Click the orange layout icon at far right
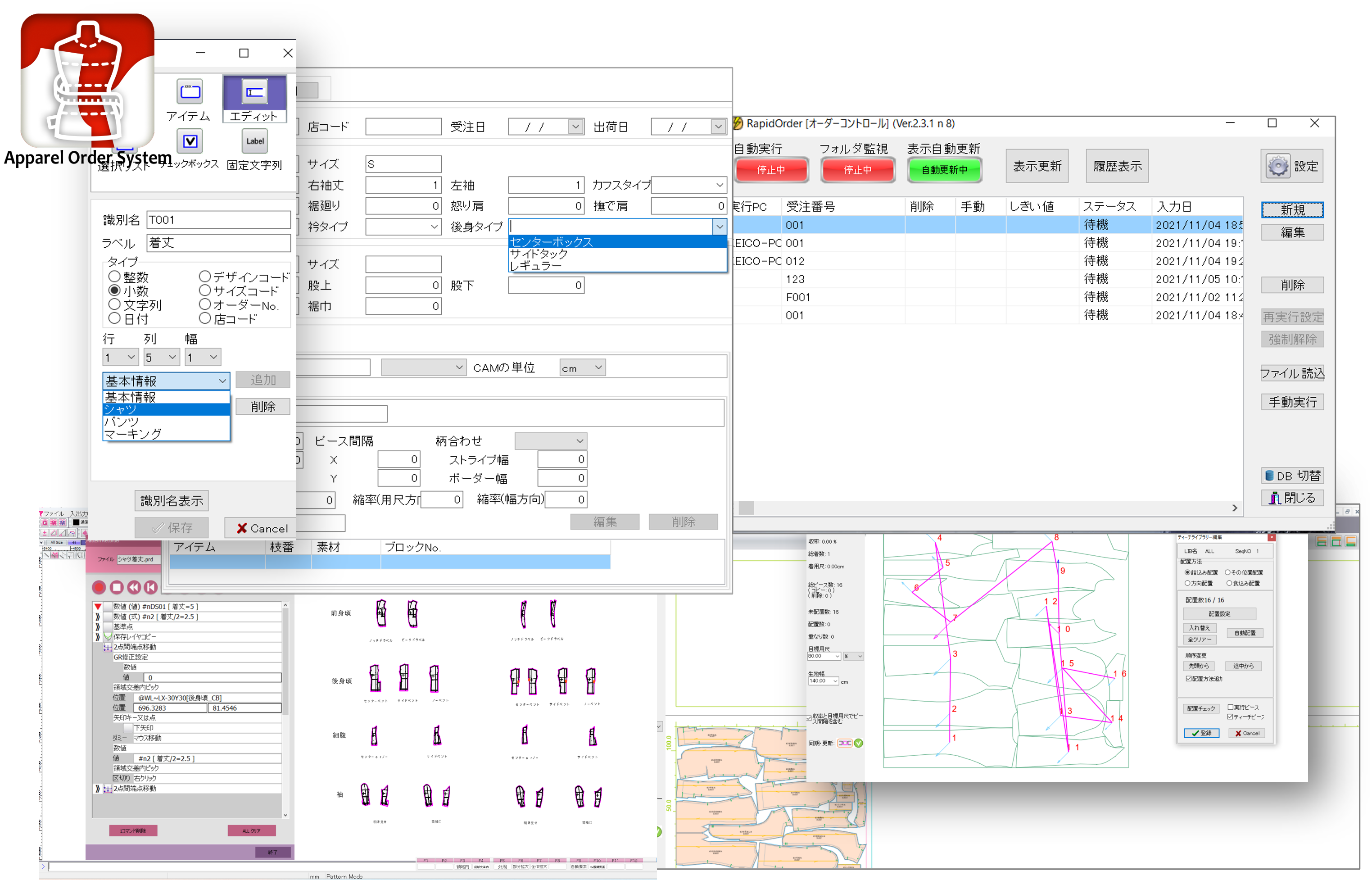 pos(1350,541)
